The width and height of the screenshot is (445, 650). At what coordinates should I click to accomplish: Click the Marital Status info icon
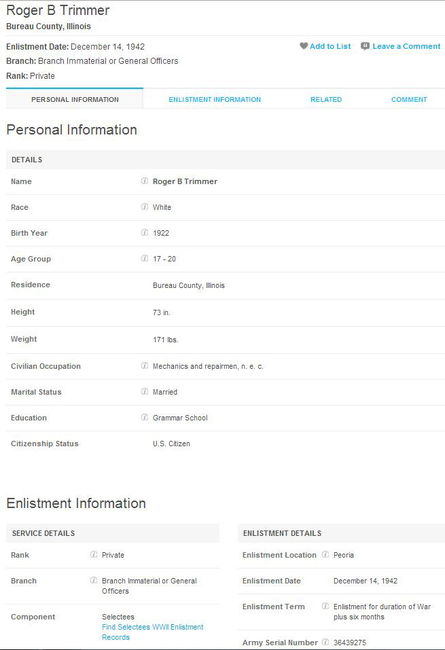[144, 391]
